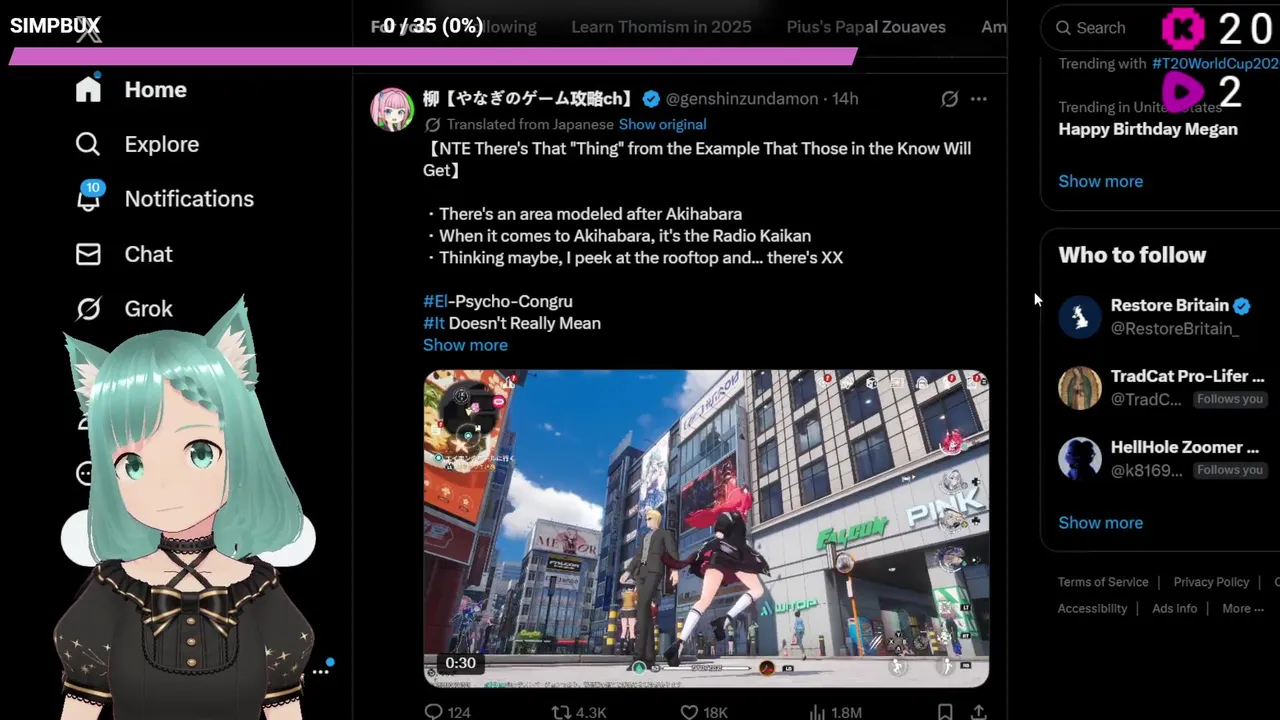Click the X logo at top left
The height and width of the screenshot is (720, 1280).
click(88, 32)
